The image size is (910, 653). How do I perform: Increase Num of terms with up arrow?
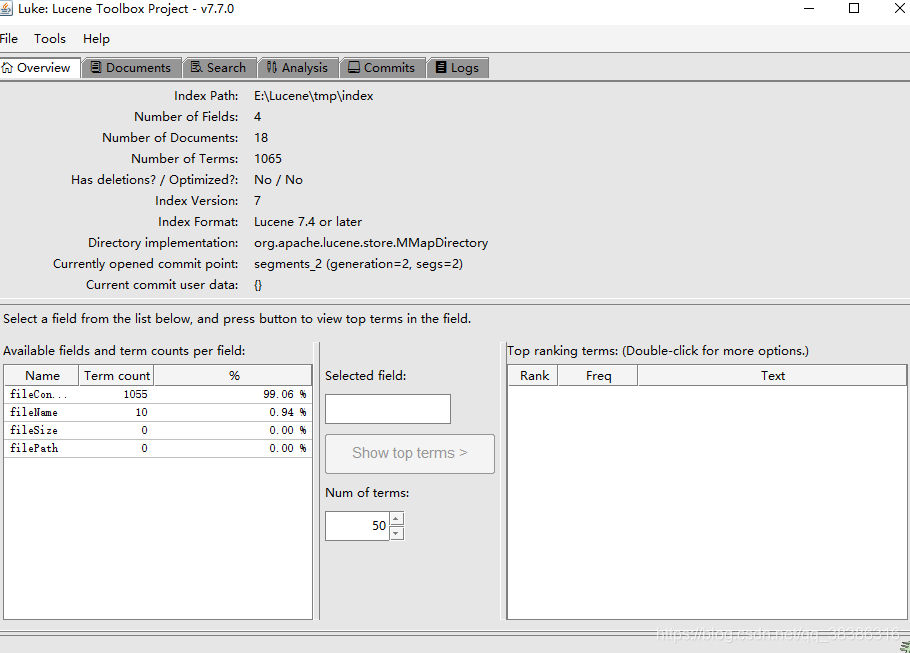point(397,518)
